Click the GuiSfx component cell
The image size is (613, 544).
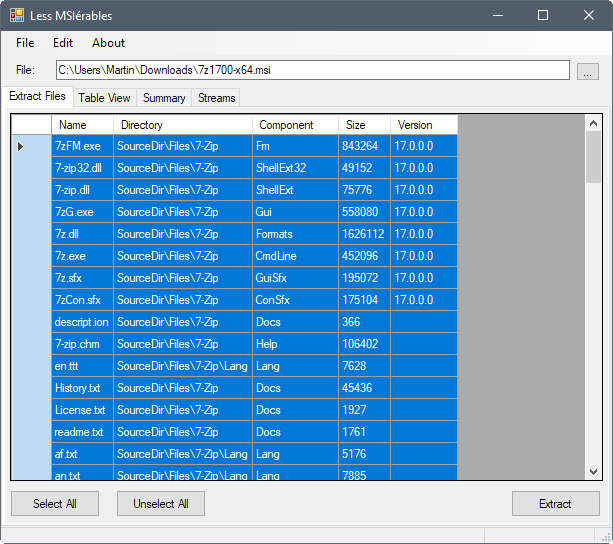tap(296, 278)
